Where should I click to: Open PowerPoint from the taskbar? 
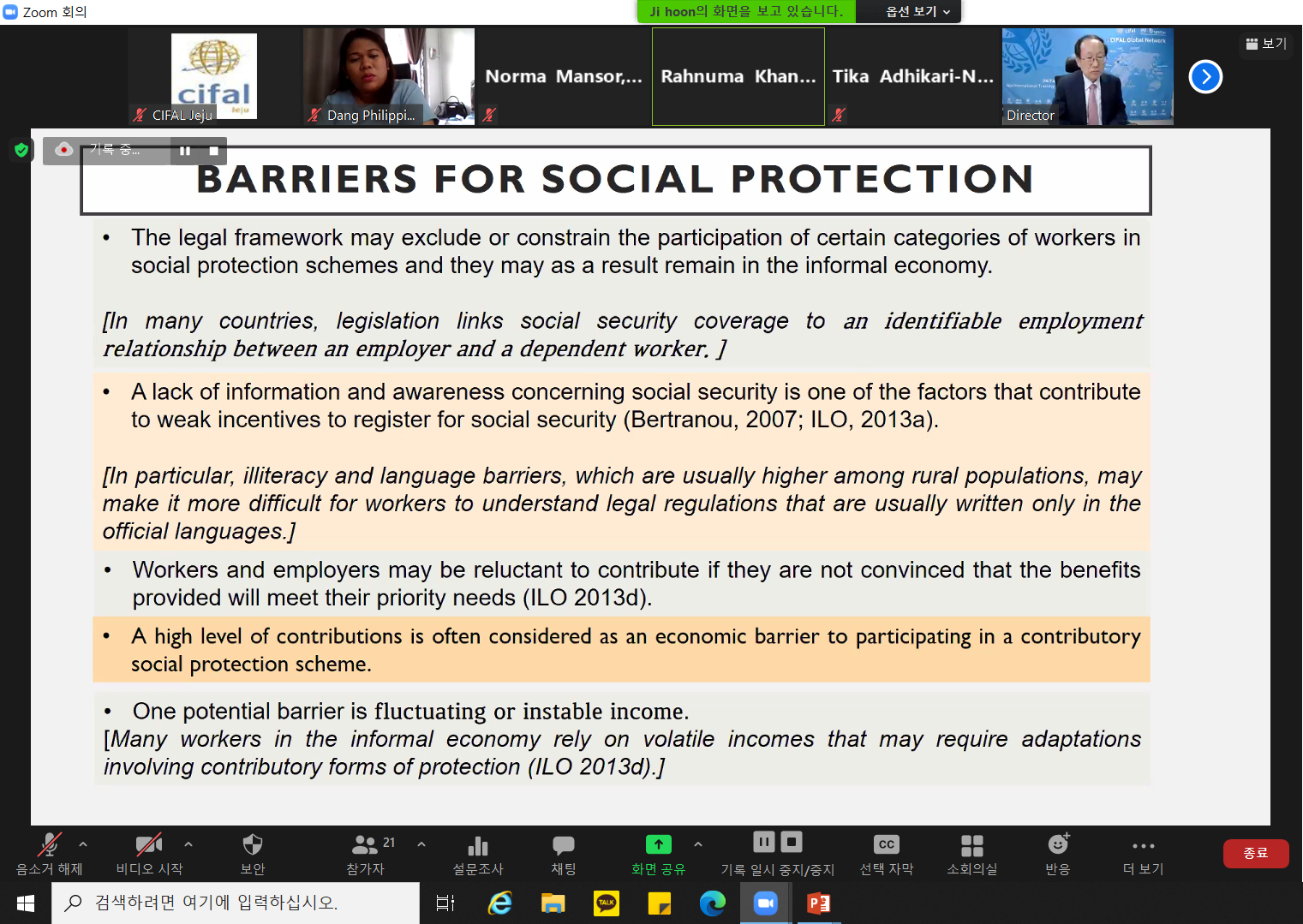(819, 903)
